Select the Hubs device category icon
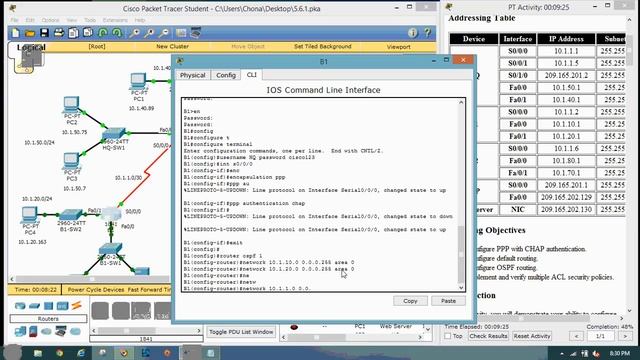Viewport: 640px width, 360px height. [48, 306]
